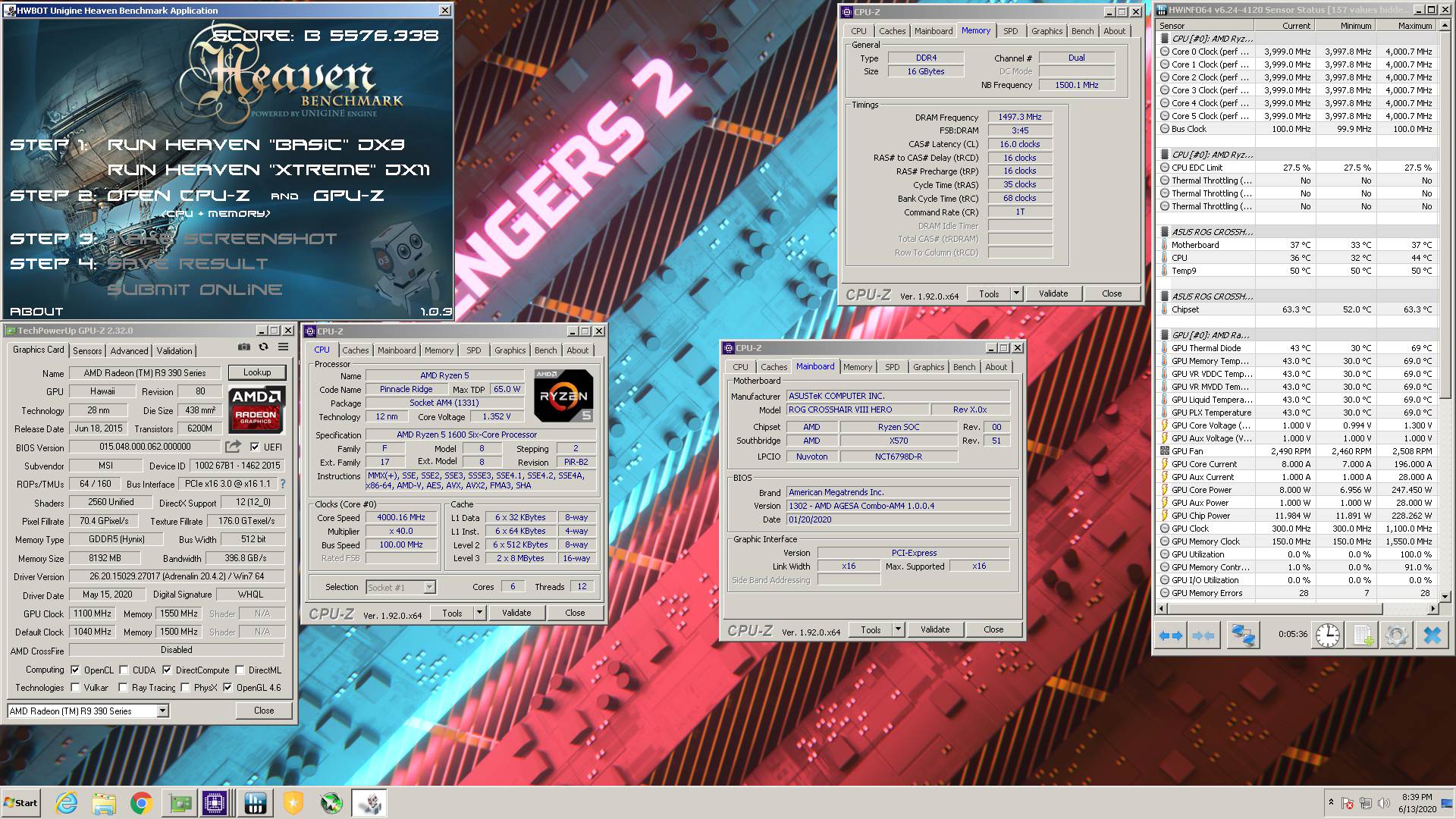The height and width of the screenshot is (819, 1456).
Task: Toggle the UEFI checkbox in GPU-Z
Action: [x=255, y=447]
